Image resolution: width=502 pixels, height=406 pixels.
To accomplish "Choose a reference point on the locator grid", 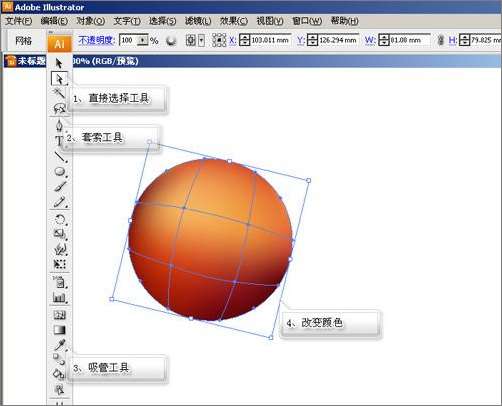I will (219, 40).
